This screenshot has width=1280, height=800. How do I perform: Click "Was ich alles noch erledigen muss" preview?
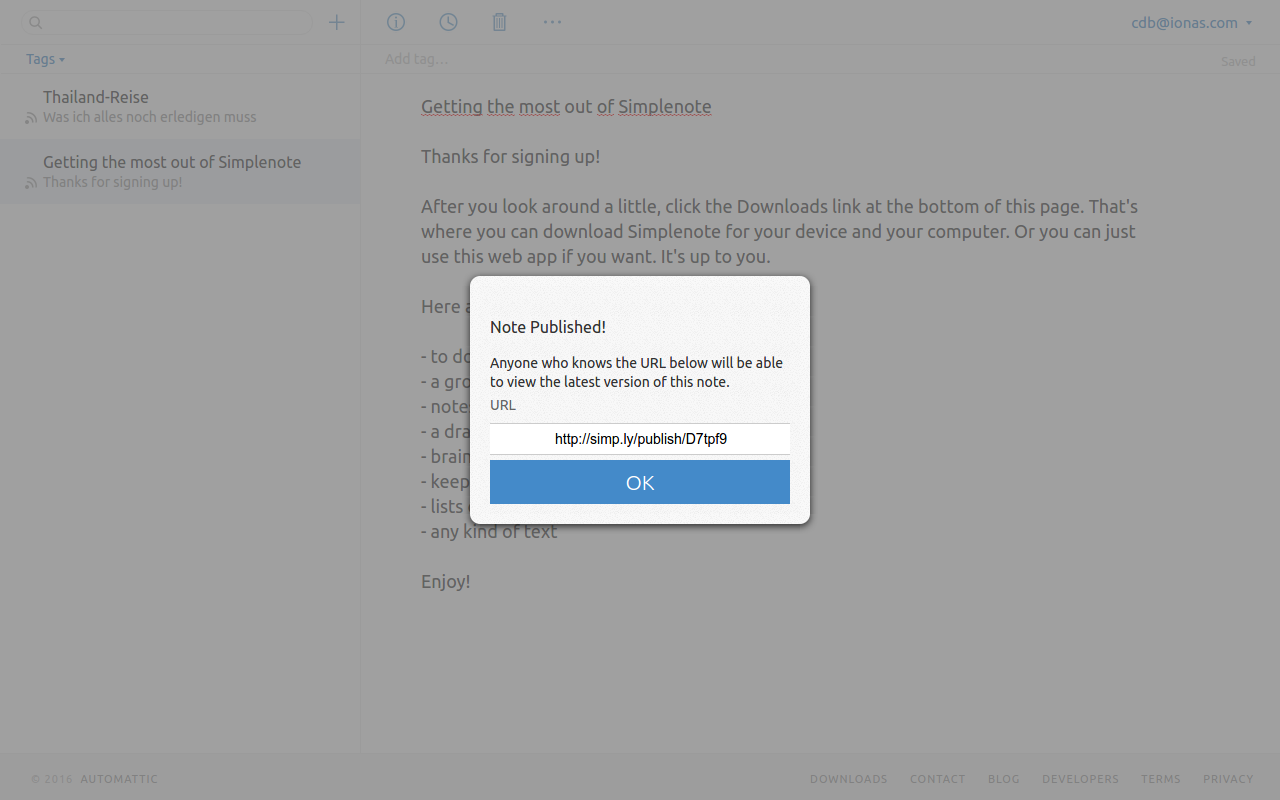[149, 117]
